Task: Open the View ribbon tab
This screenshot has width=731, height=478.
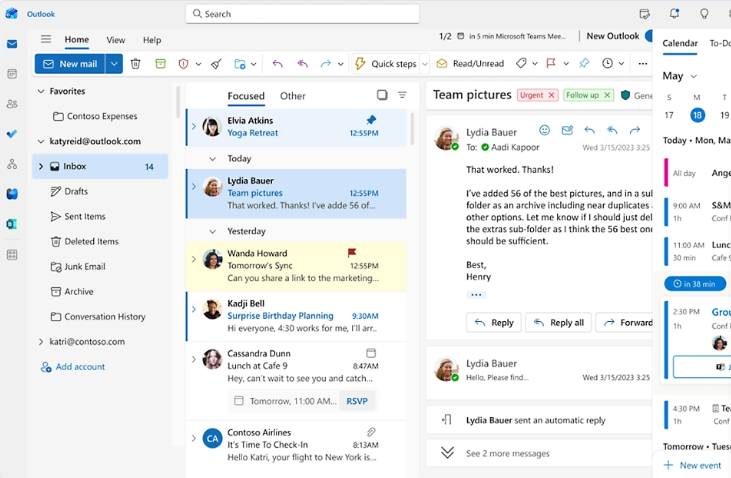Action: click(x=116, y=40)
